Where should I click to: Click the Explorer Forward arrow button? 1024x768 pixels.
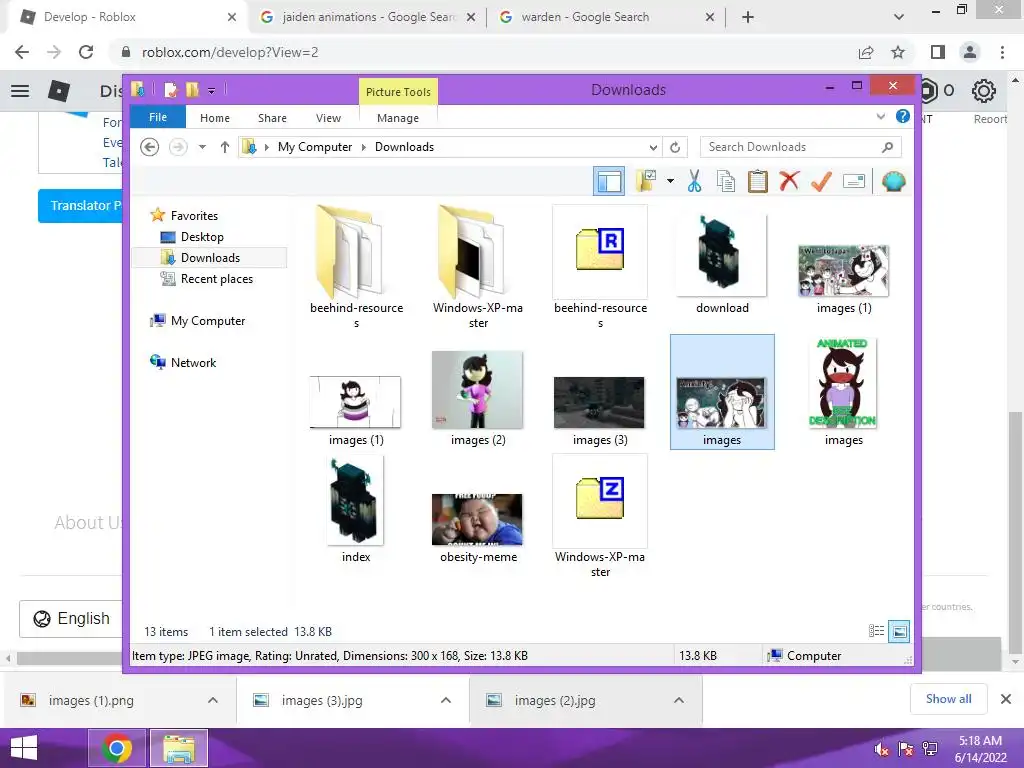[x=178, y=147]
